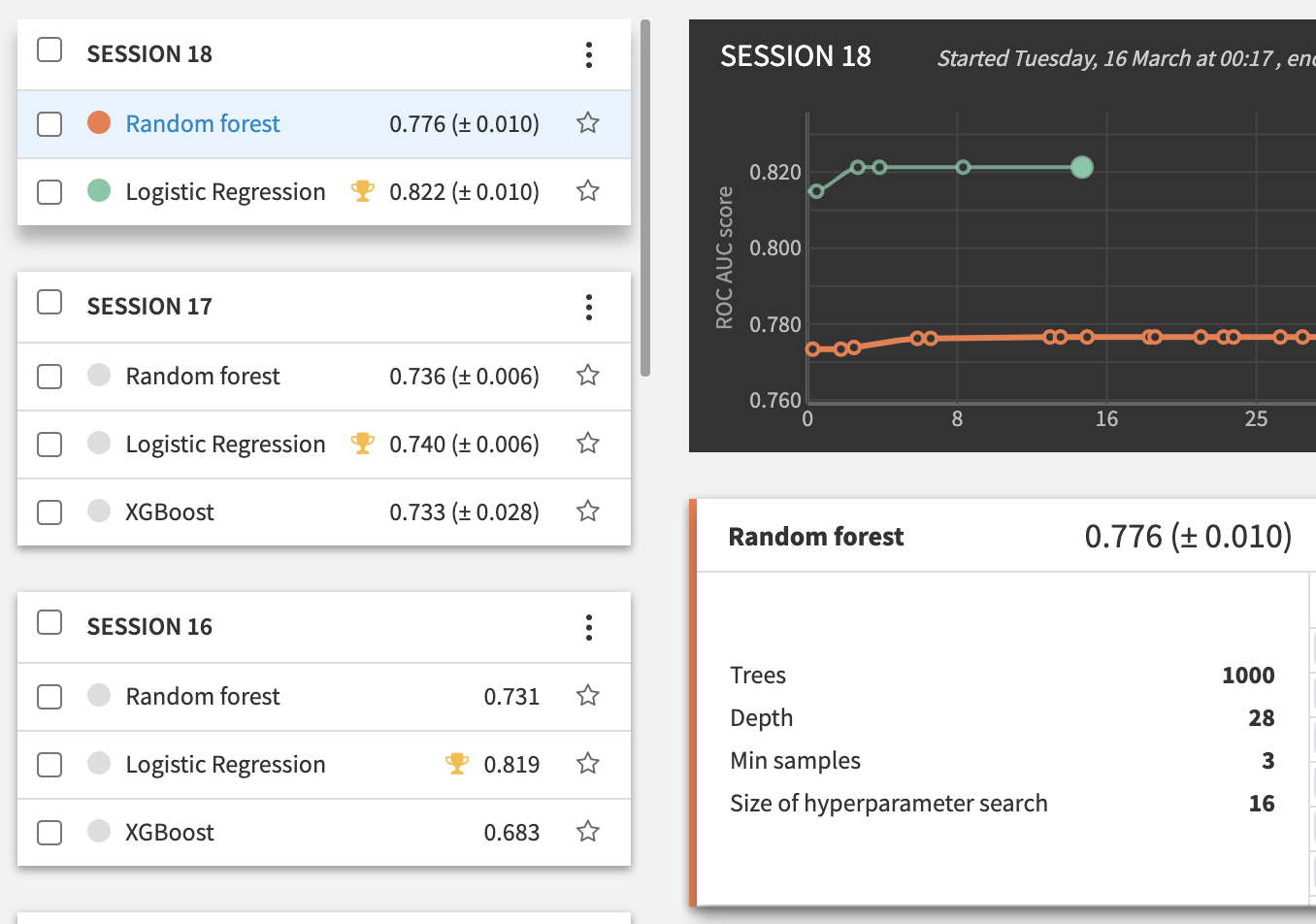1316x924 pixels.
Task: Check the Session 16 Random forest checkbox
Action: [49, 697]
